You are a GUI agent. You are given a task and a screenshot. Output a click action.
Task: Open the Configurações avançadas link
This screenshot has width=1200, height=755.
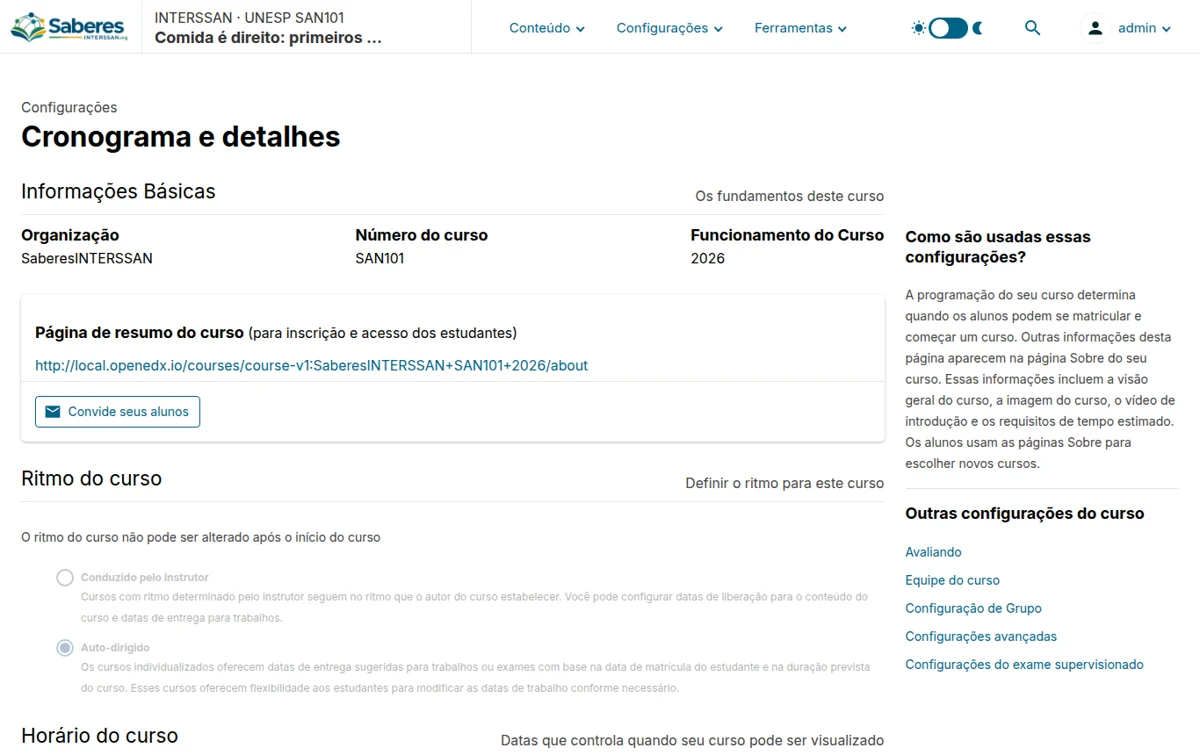(x=981, y=636)
